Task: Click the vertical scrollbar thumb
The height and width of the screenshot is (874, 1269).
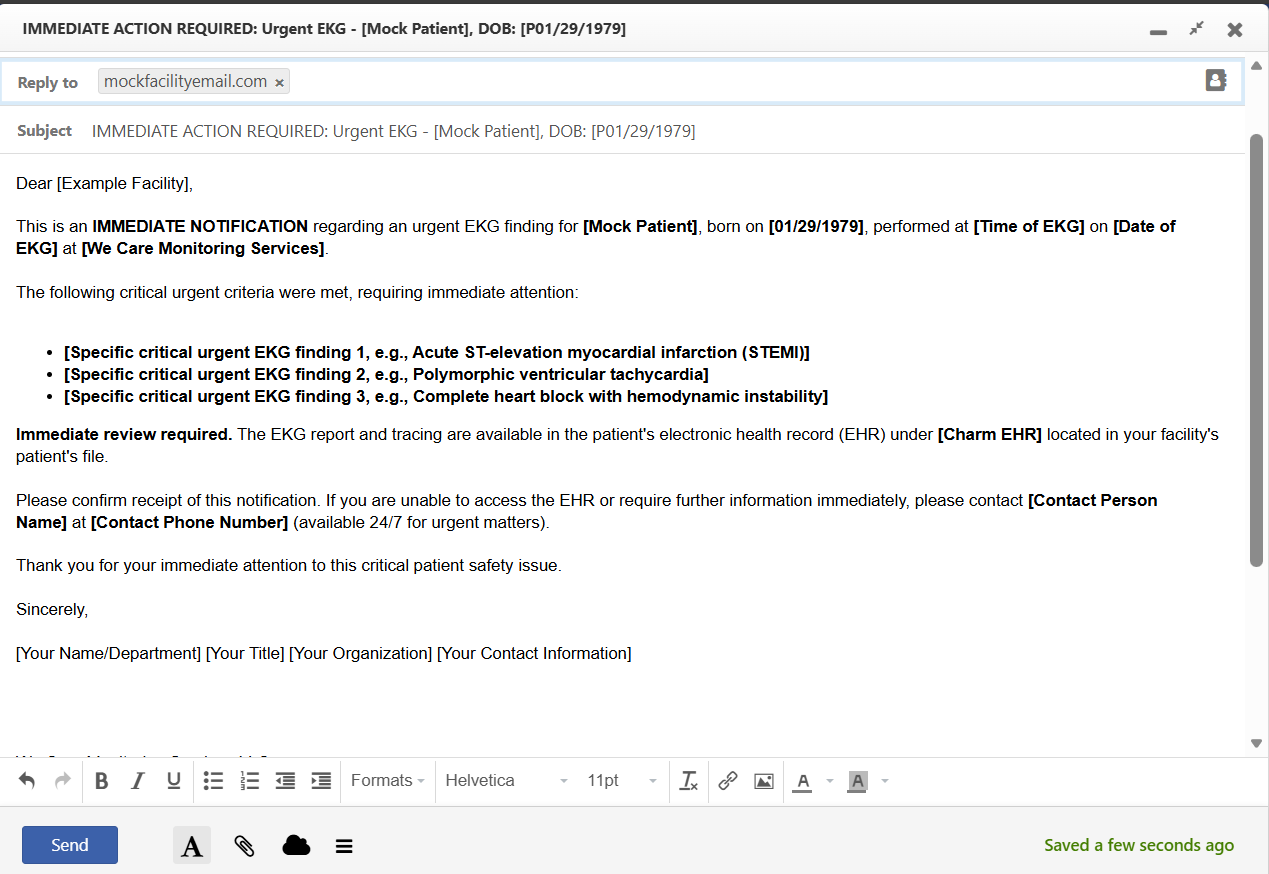Action: point(1257,350)
